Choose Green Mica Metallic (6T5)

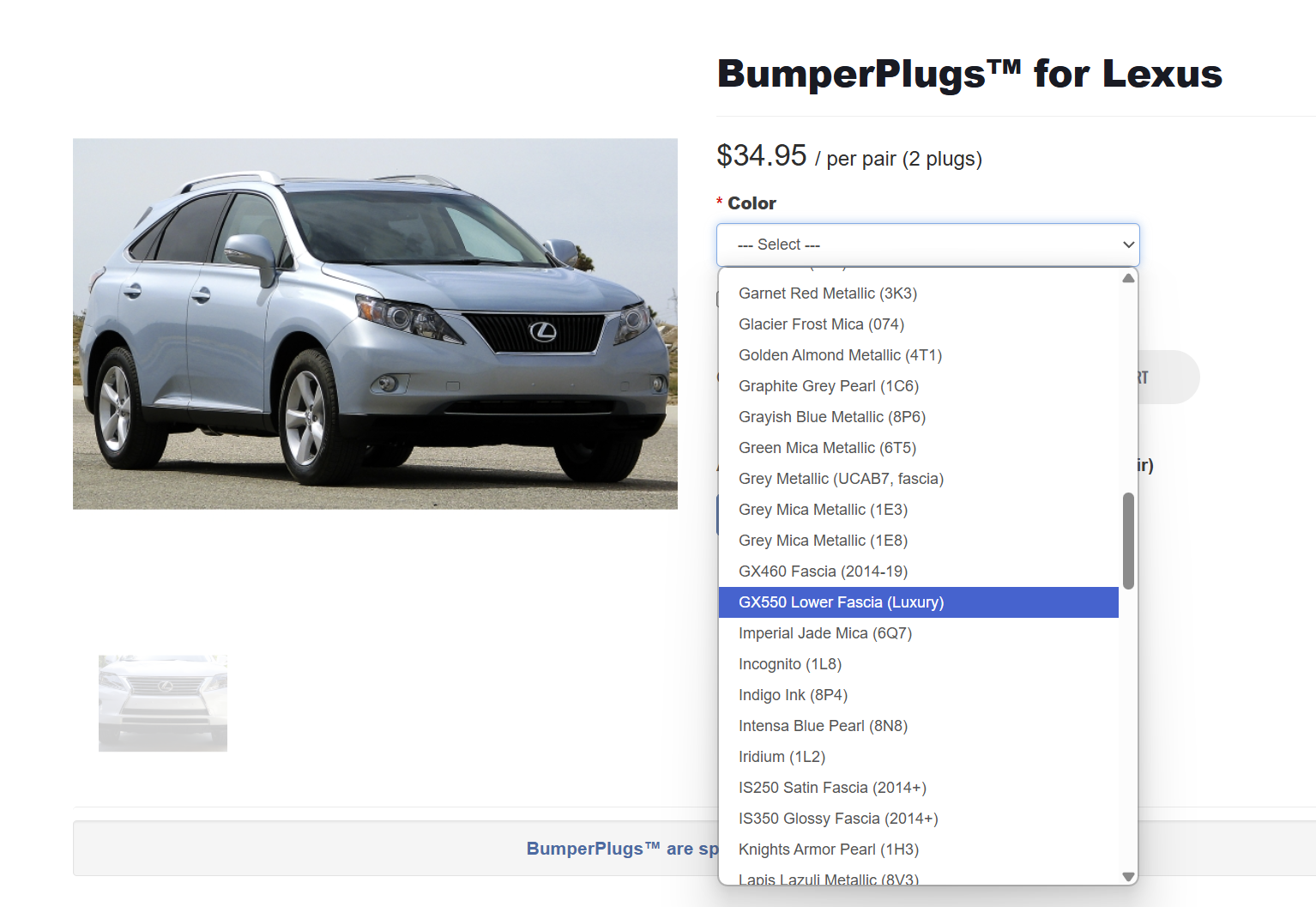click(918, 448)
